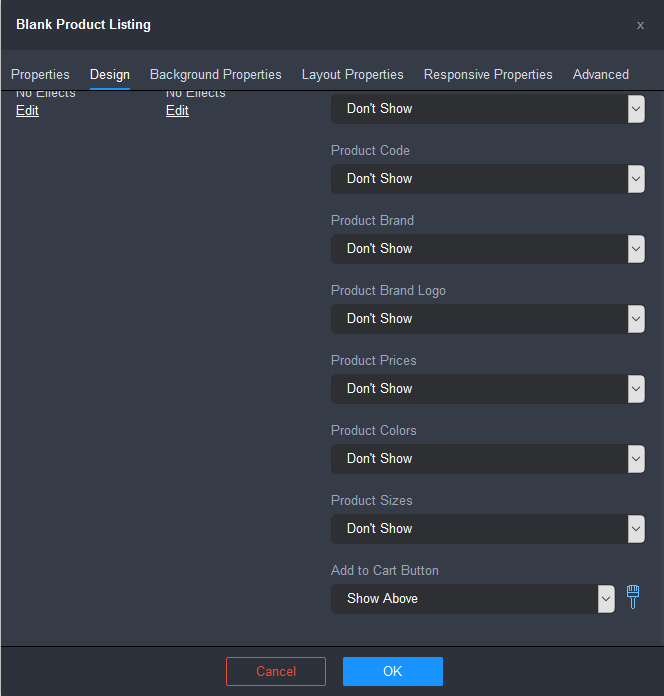
Task: Open the Product Brand Logo dropdown
Action: coord(487,319)
